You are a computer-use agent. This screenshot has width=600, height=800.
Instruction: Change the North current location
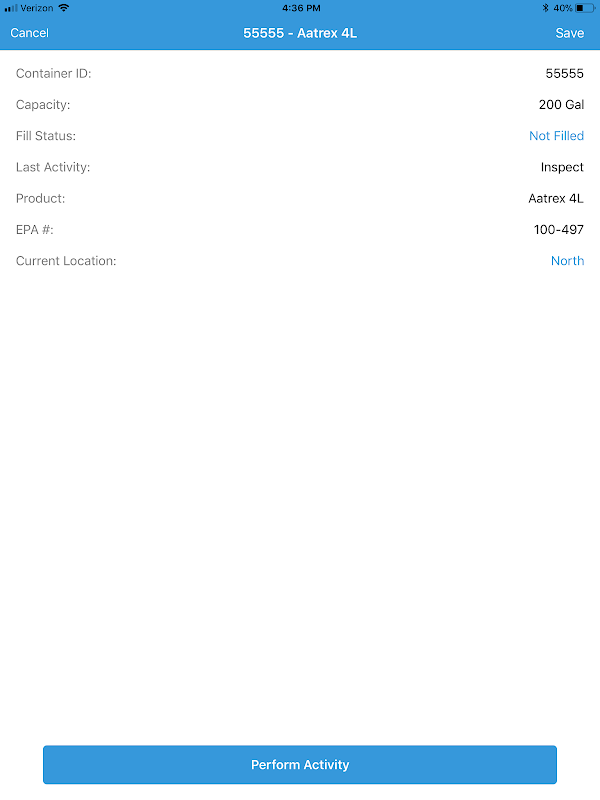[567, 261]
